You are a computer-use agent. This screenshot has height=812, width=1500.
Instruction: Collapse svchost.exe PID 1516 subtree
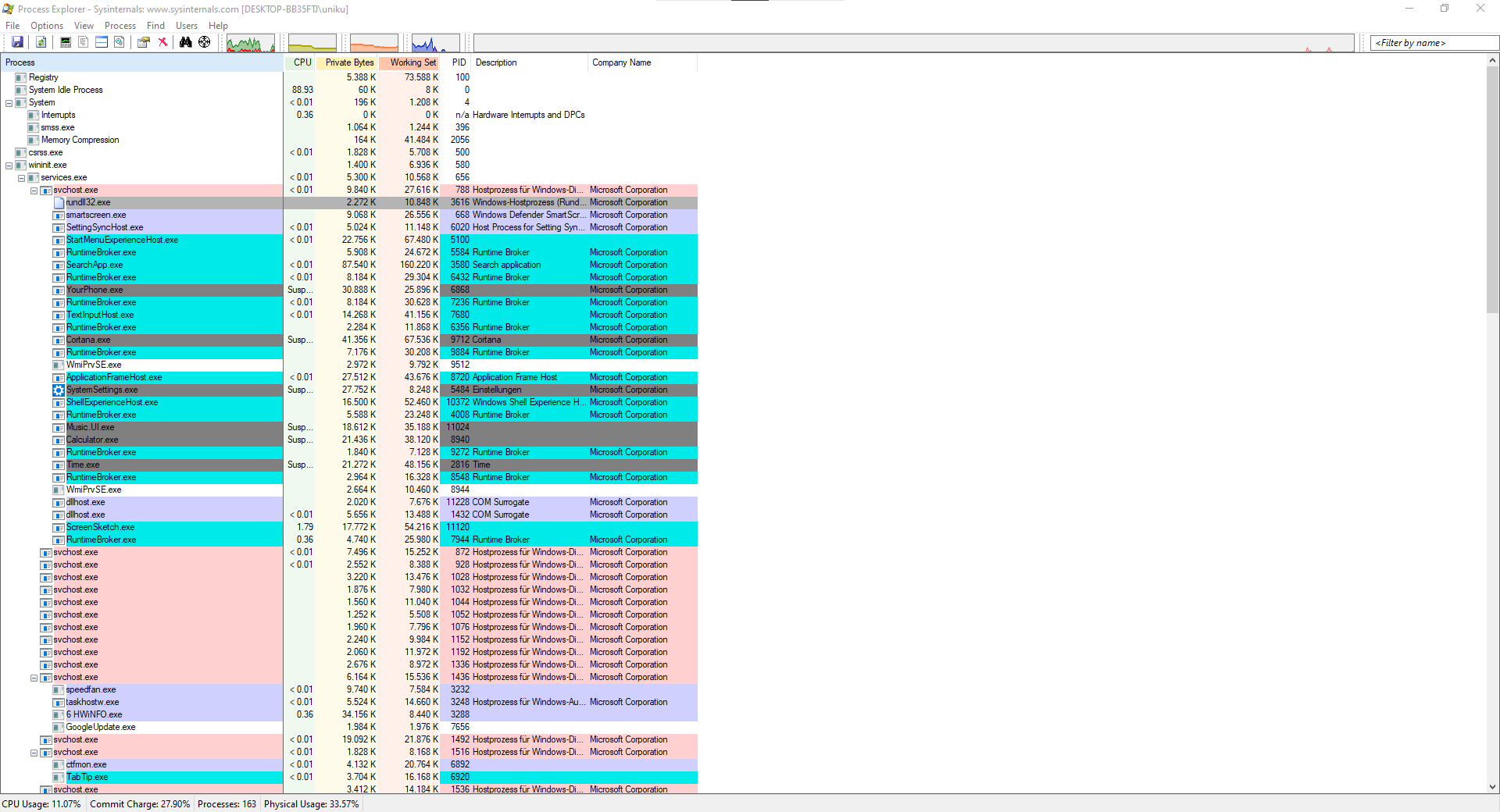click(34, 753)
